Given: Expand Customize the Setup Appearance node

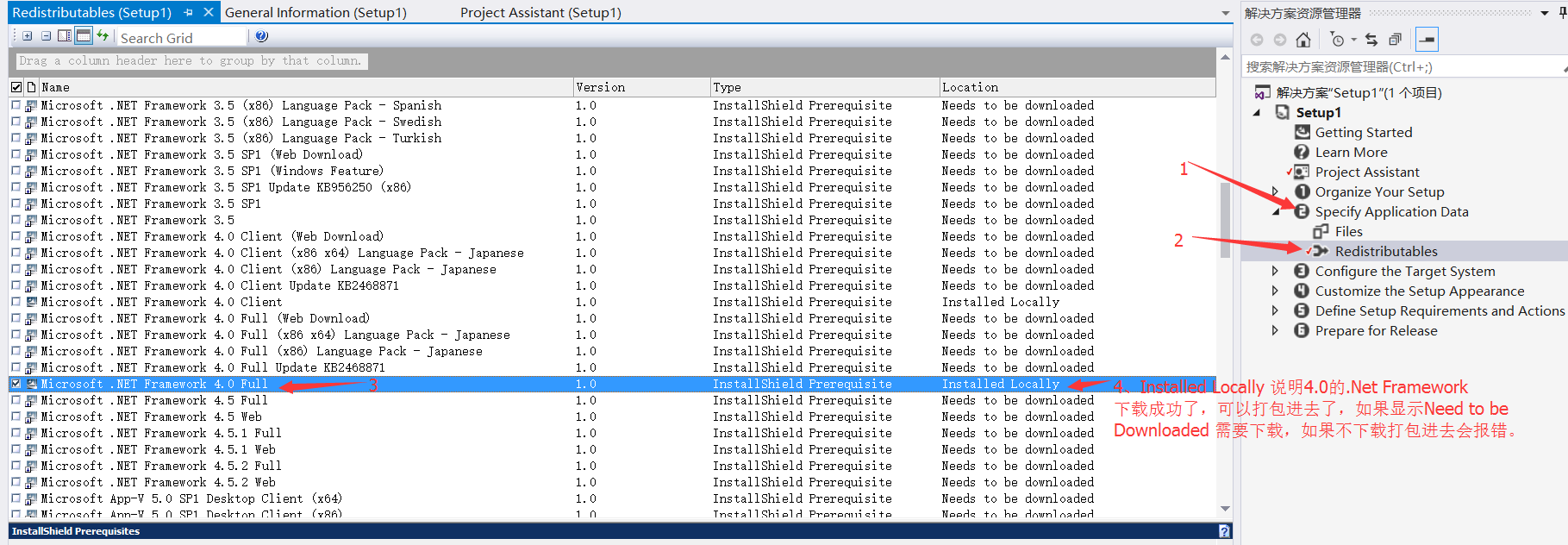Looking at the screenshot, I should [x=1276, y=291].
